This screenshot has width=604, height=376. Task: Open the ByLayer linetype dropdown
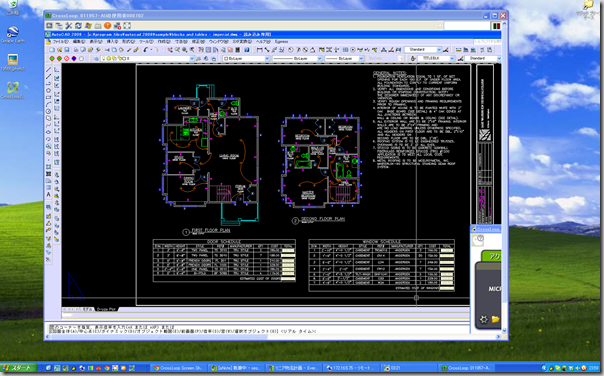pos(319,59)
